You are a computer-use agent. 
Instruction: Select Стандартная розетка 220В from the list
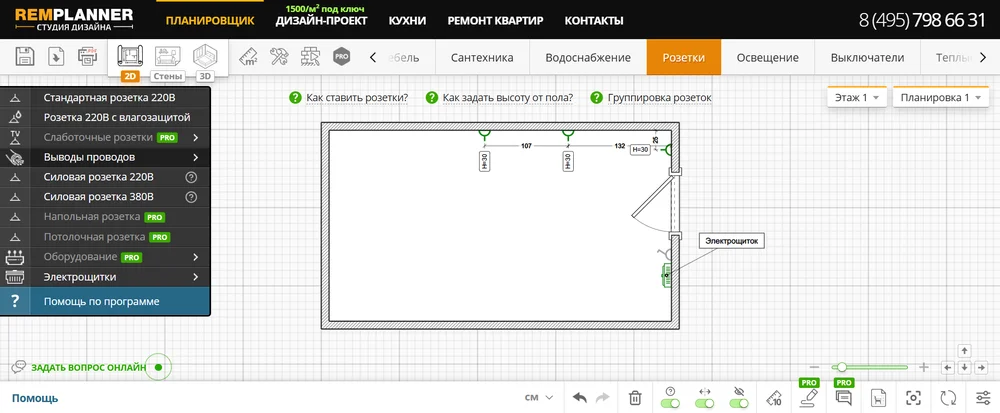point(109,98)
